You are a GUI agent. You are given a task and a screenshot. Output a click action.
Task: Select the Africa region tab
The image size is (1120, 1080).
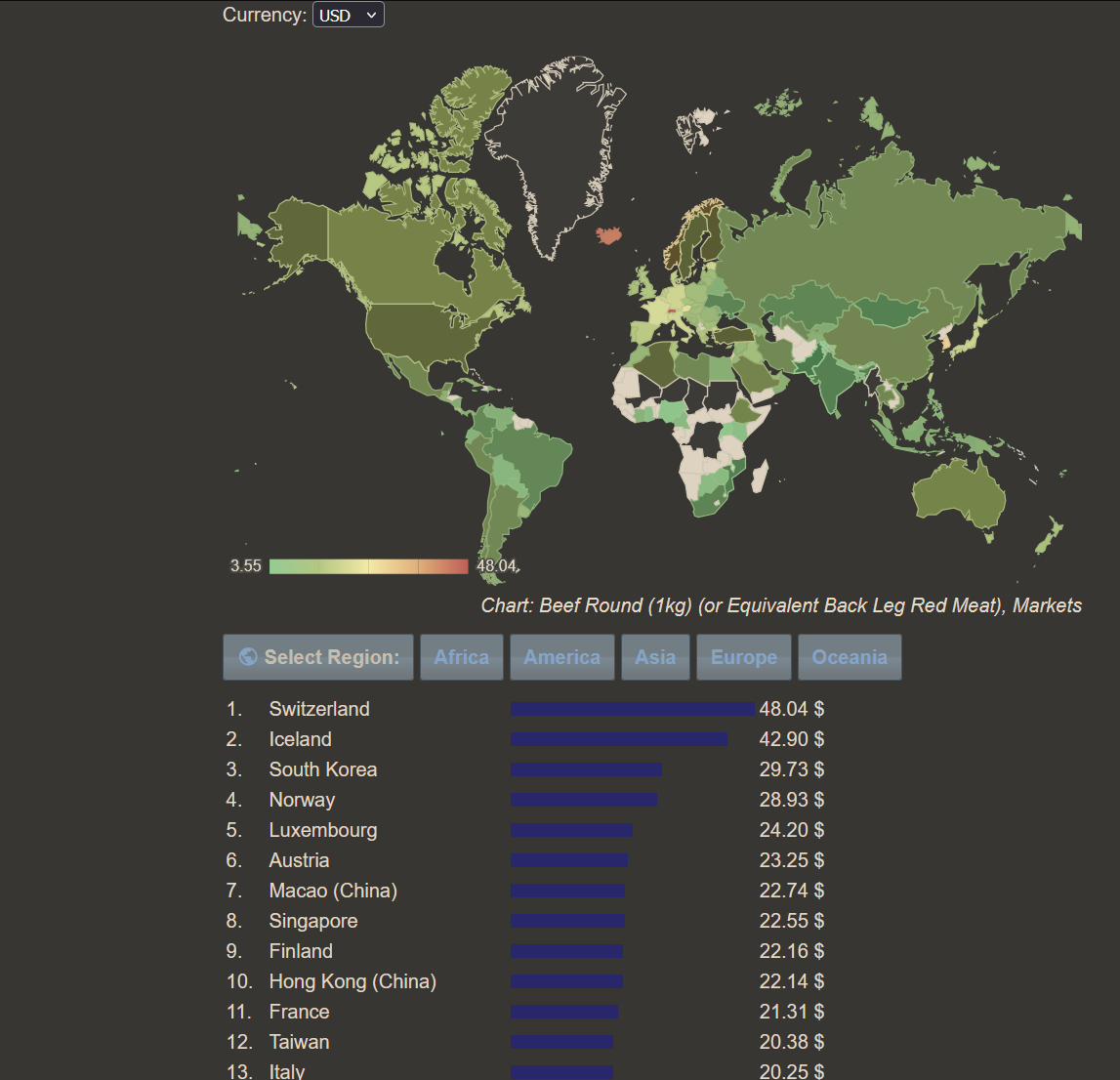click(462, 657)
